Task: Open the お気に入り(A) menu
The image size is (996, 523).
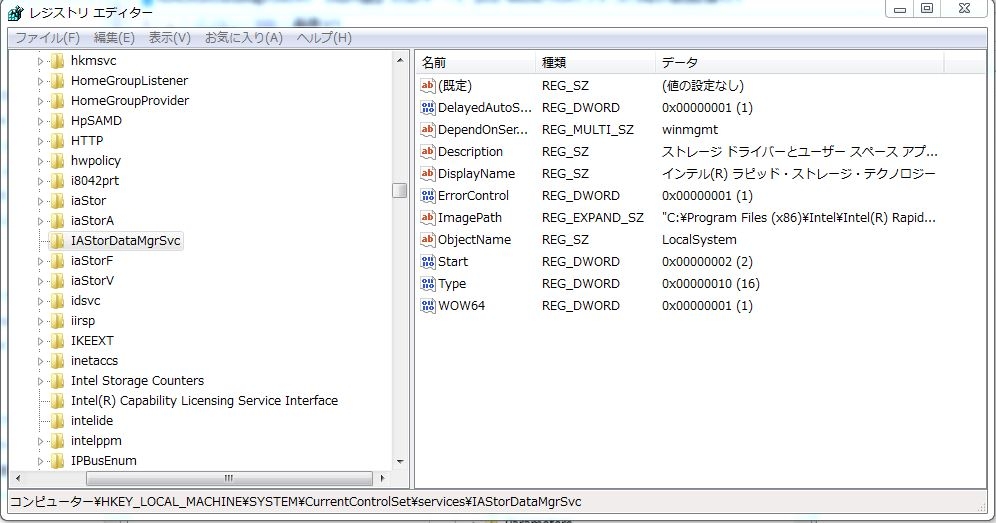Action: click(x=244, y=37)
